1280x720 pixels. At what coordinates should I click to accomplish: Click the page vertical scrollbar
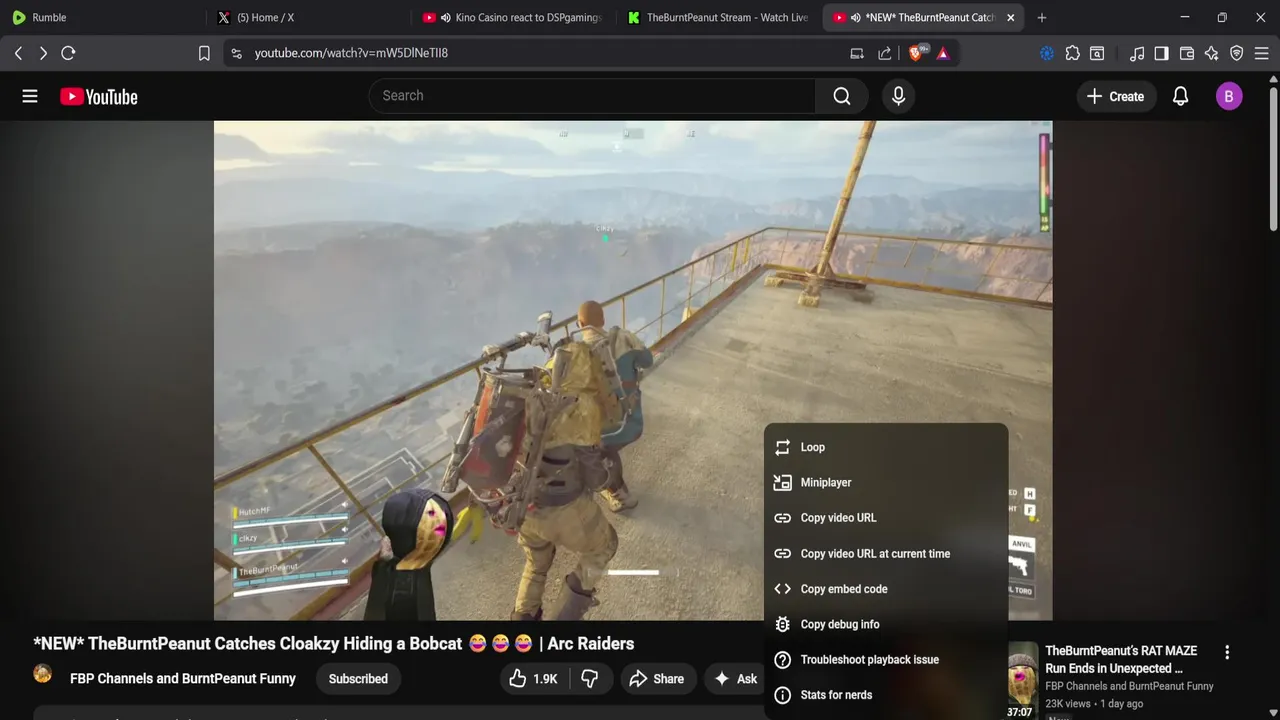(x=1274, y=157)
